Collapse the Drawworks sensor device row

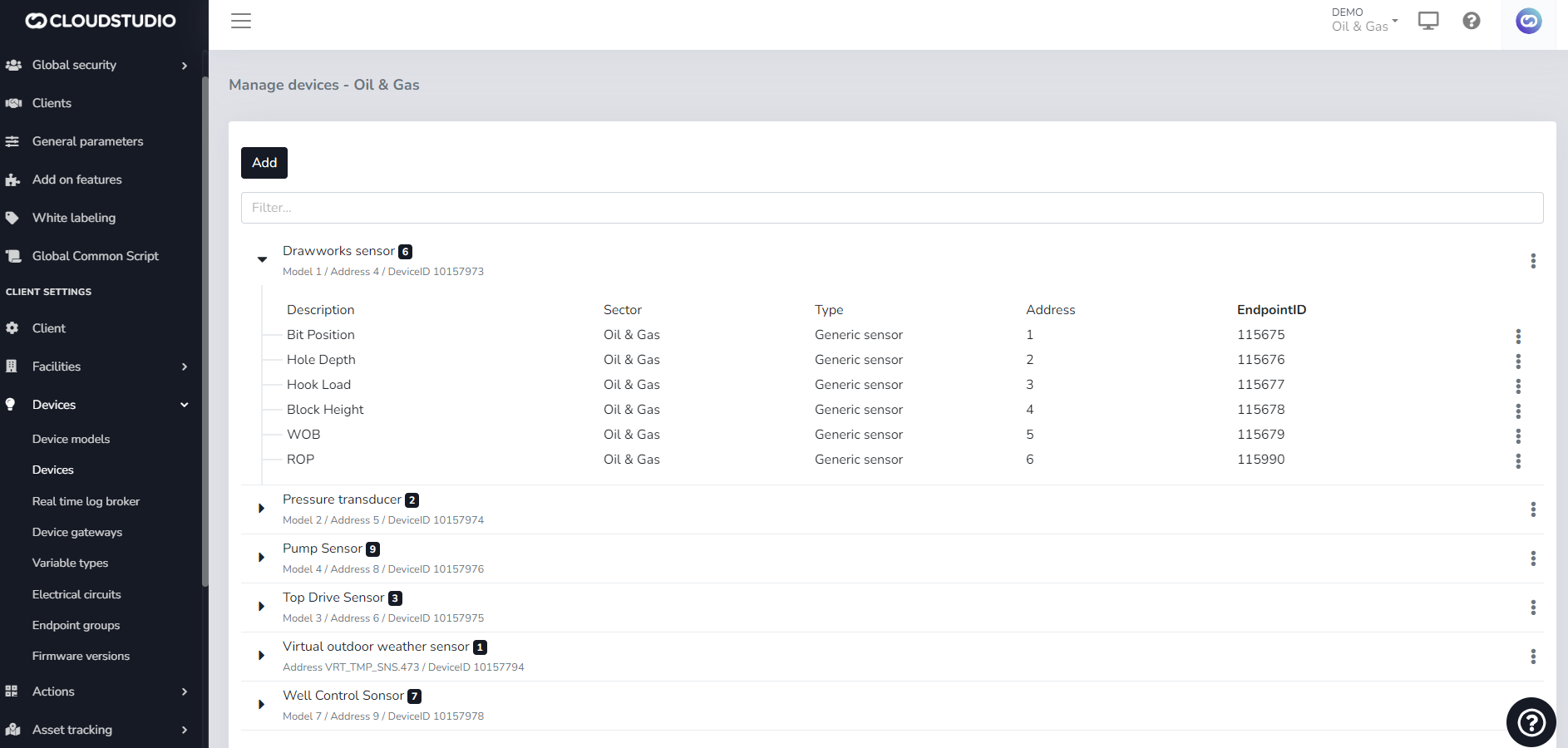point(262,259)
